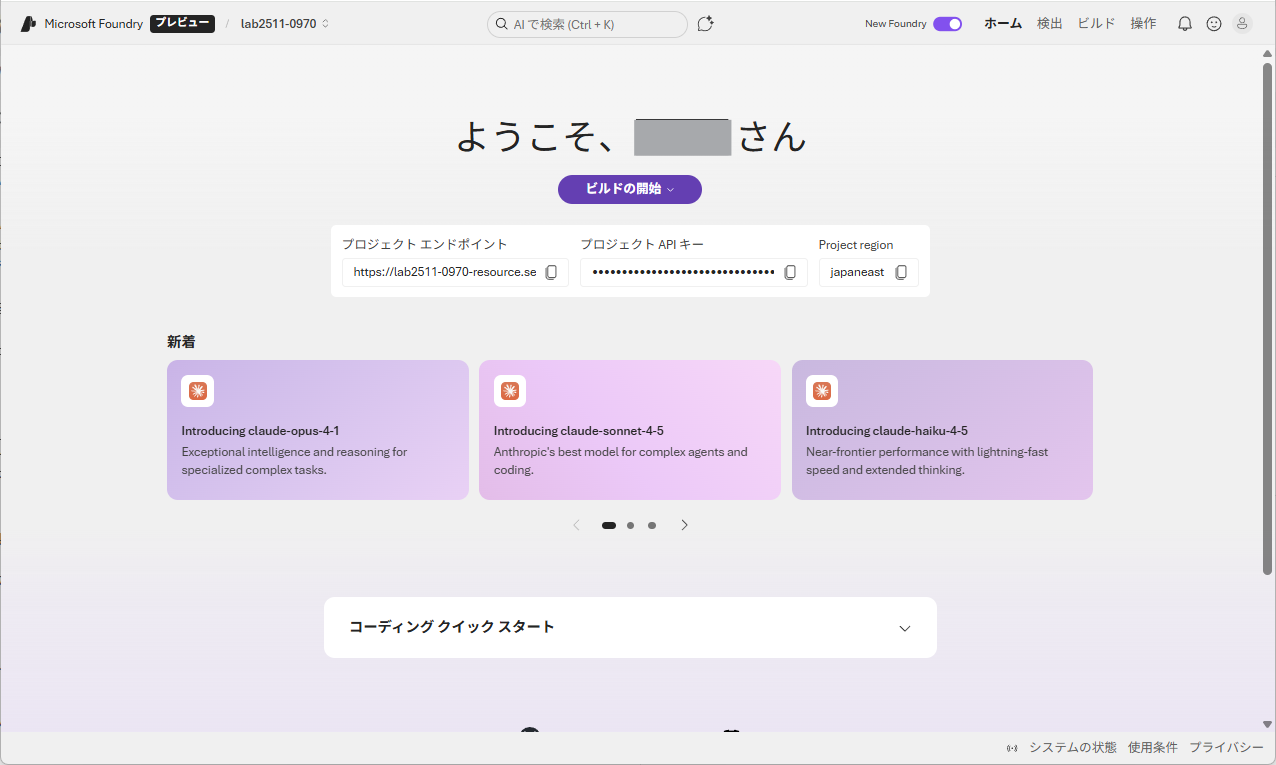Select the third carousel page dot
The height and width of the screenshot is (765, 1276).
point(652,524)
